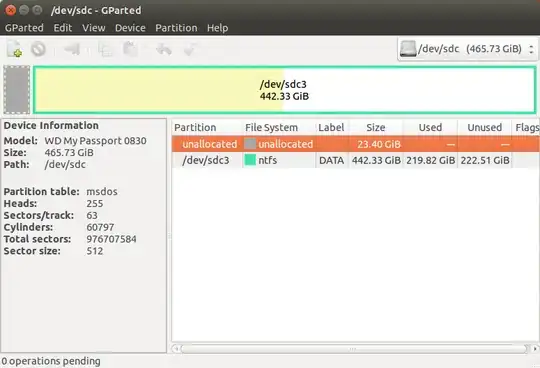The image size is (540, 368).
Task: Click the Undo last operation icon
Action: point(164,49)
